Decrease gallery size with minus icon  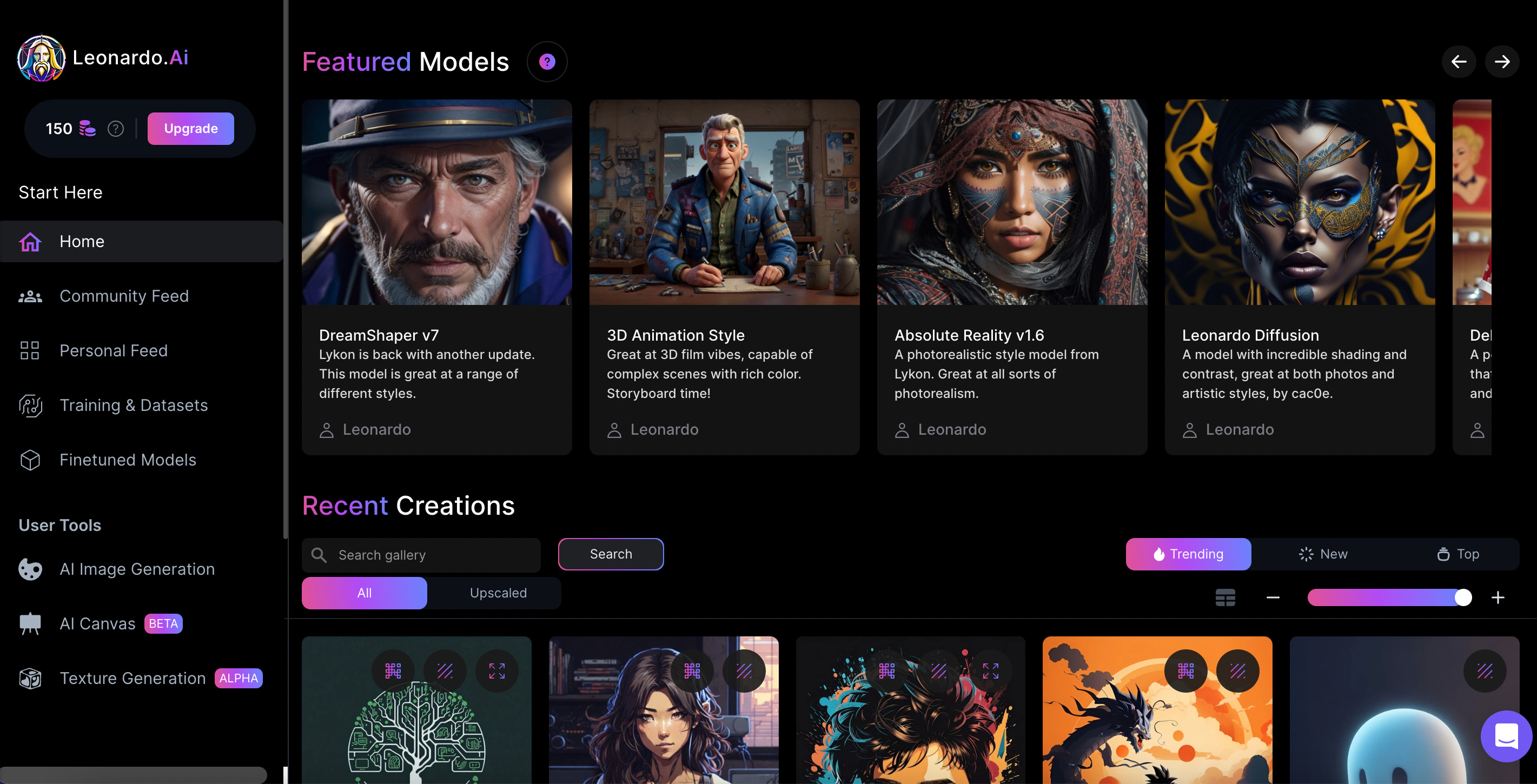[1273, 597]
